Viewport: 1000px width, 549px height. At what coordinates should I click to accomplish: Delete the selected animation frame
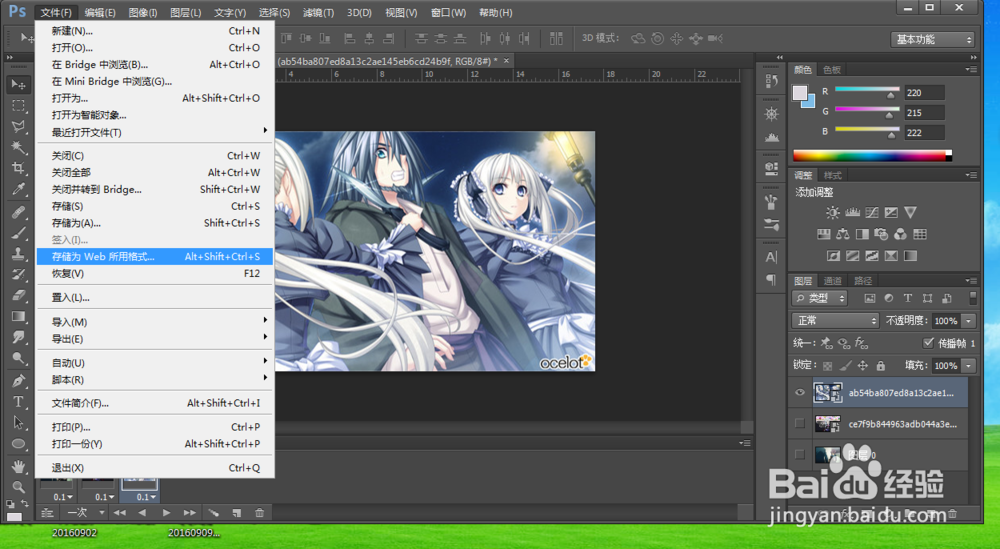point(260,513)
